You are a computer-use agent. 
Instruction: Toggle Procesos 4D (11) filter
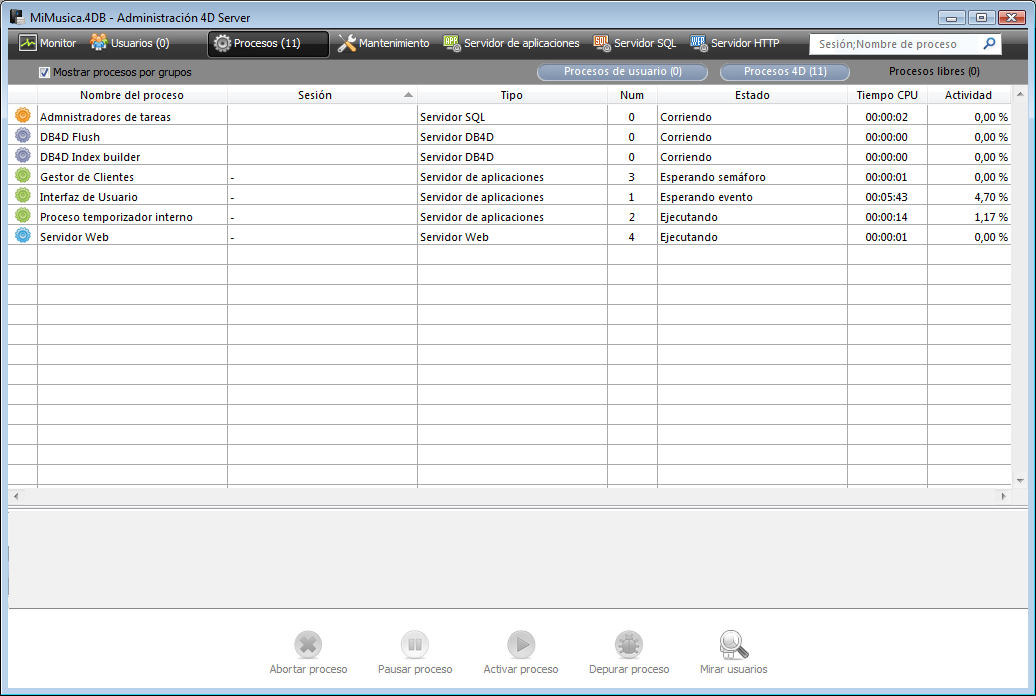click(x=785, y=71)
